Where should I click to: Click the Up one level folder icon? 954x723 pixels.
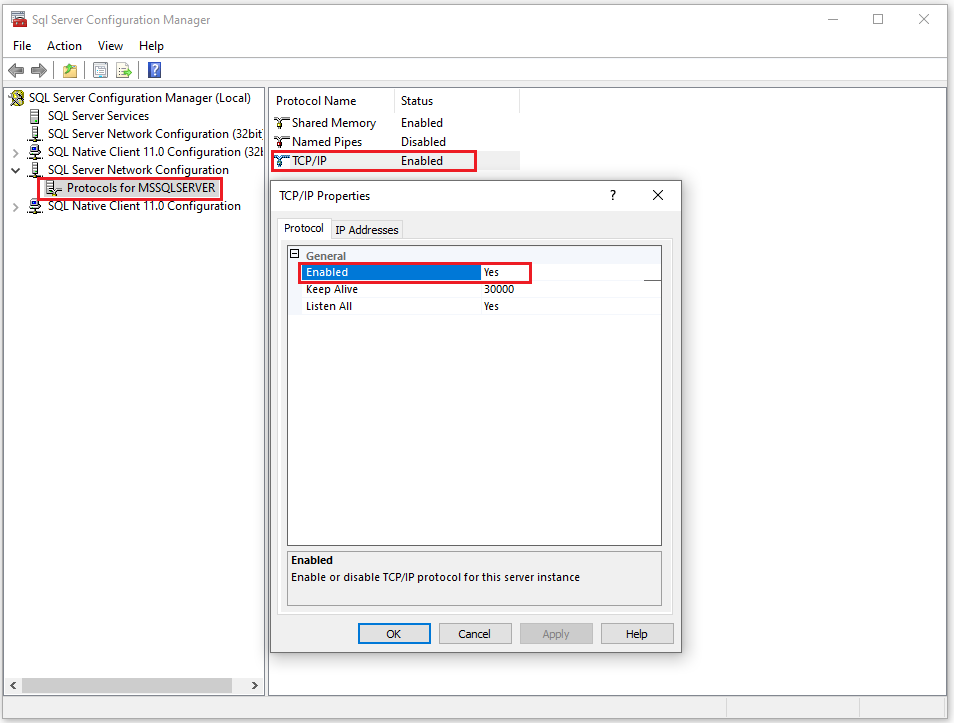pos(70,70)
